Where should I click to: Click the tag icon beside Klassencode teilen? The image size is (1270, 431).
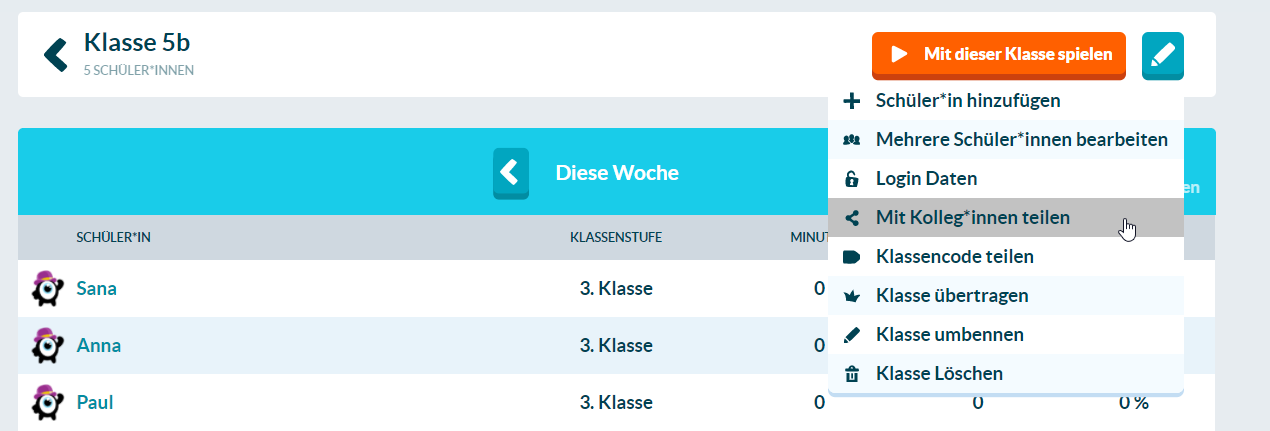(852, 257)
